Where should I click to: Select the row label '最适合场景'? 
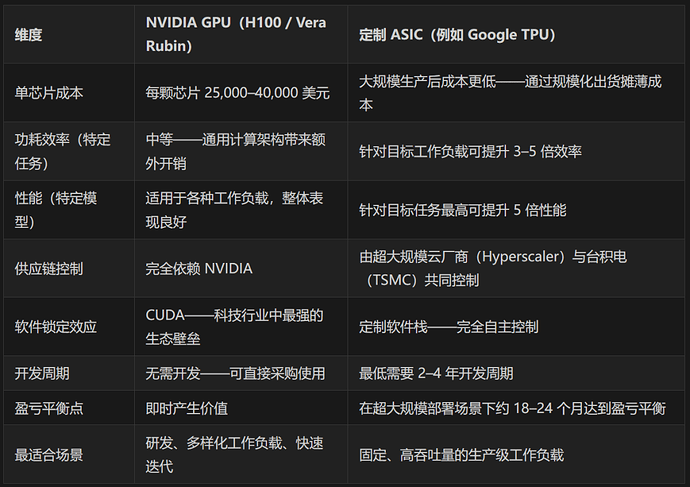tap(69, 454)
